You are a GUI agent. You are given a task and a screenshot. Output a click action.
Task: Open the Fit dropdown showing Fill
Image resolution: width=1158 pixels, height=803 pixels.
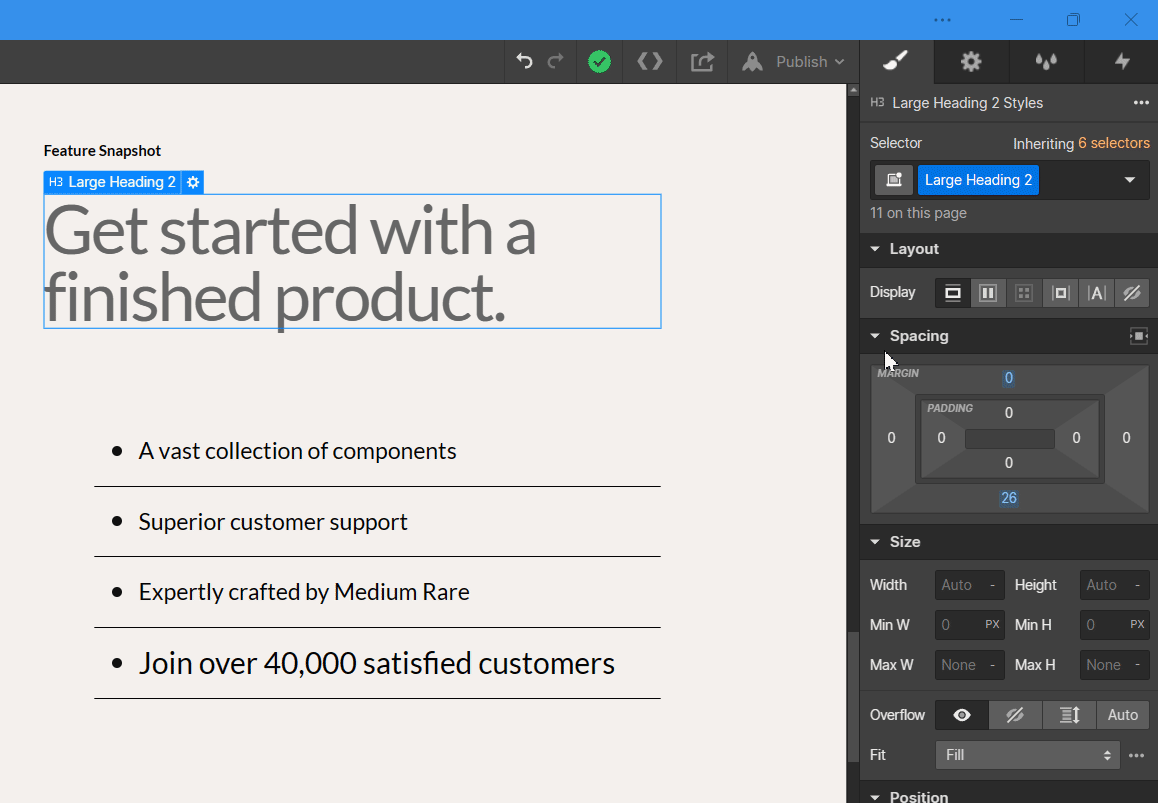(x=1027, y=755)
